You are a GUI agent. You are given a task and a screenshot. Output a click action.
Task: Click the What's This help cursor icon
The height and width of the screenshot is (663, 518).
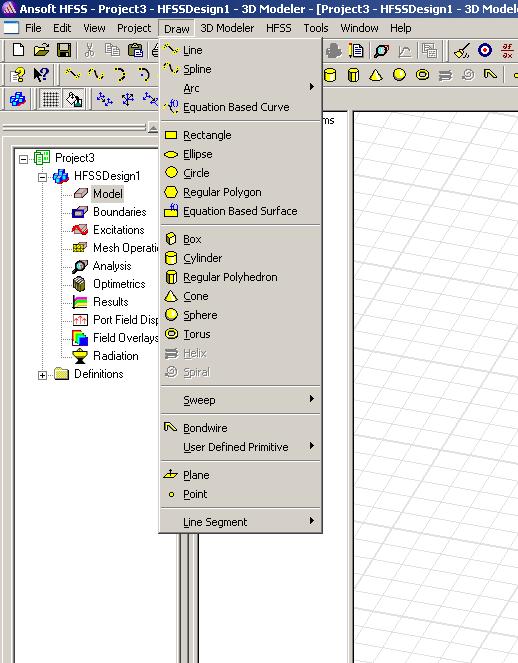[x=41, y=75]
